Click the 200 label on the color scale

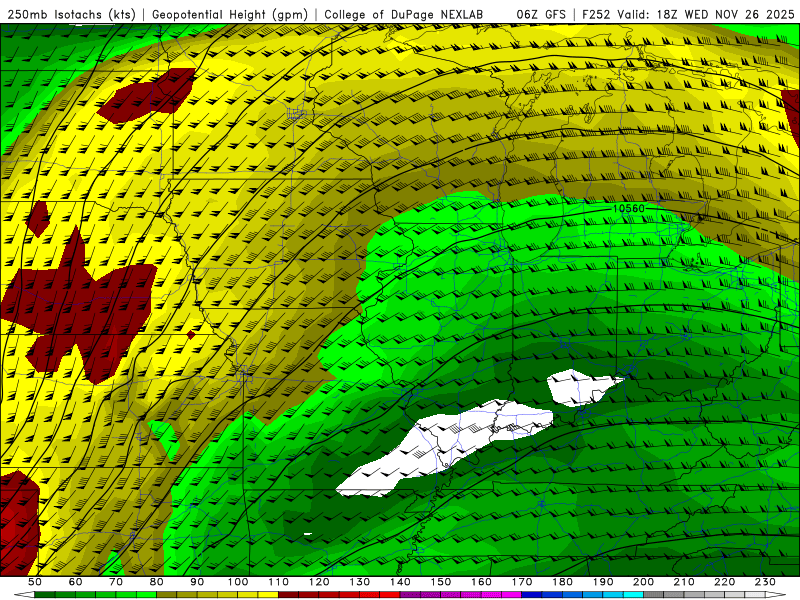coord(644,582)
